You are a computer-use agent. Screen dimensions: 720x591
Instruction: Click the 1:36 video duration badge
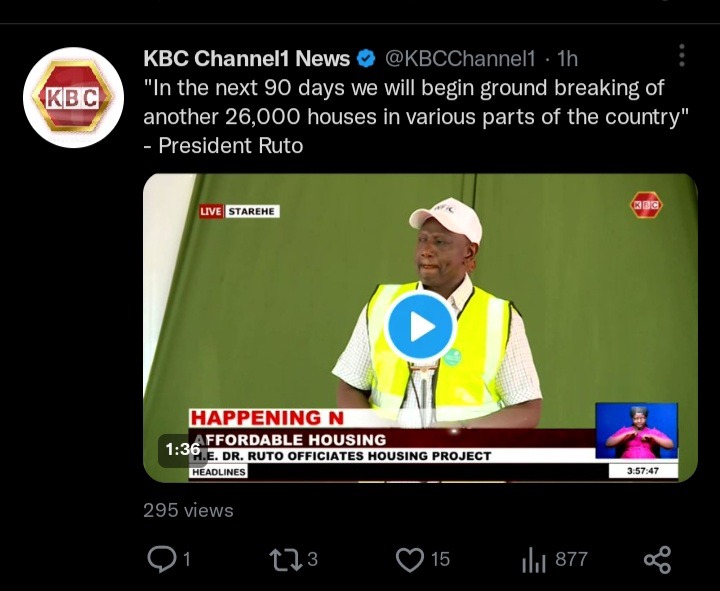coord(182,449)
